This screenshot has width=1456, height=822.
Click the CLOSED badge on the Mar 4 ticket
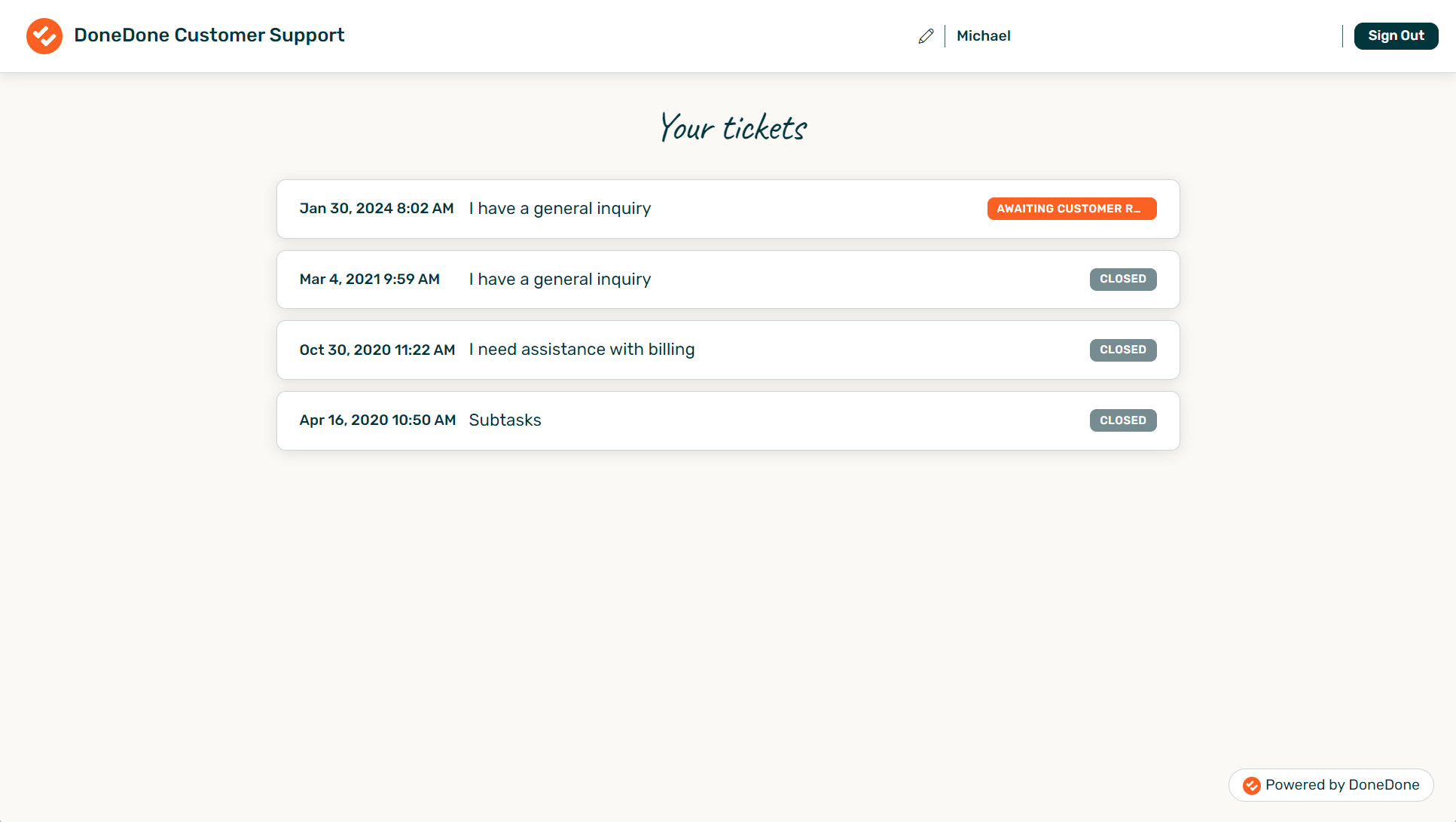point(1123,279)
